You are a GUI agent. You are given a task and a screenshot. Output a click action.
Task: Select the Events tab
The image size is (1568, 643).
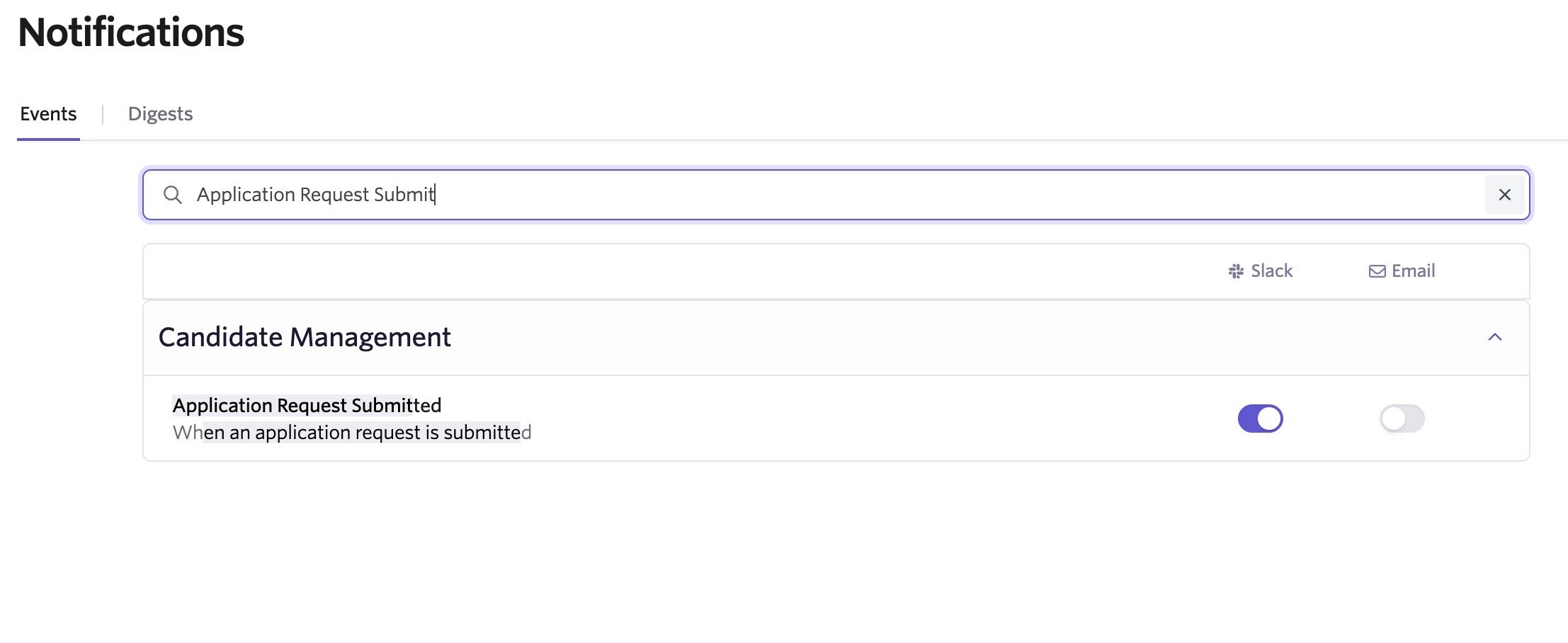48,114
